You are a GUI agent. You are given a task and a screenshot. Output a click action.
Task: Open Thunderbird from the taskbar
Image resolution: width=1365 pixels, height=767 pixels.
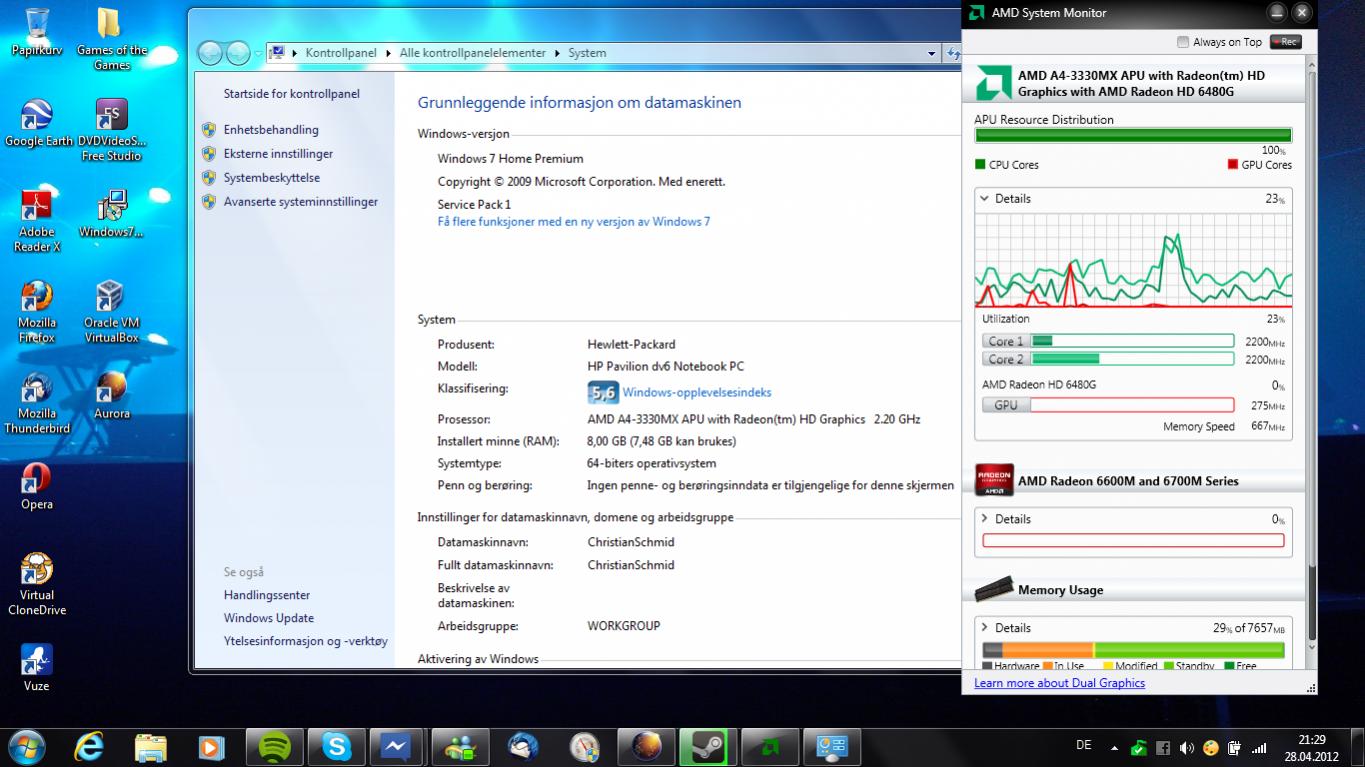[x=521, y=746]
